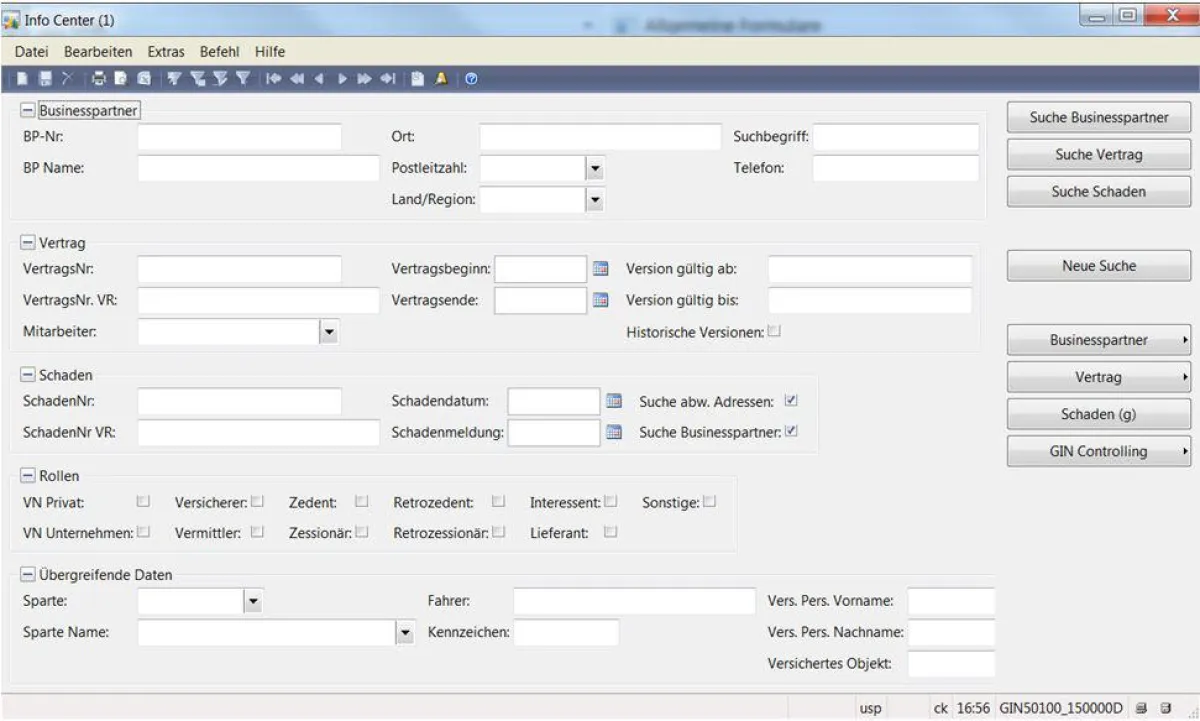The image size is (1200, 721).
Task: Click into the VertragsNr input field
Action: pyautogui.click(x=240, y=269)
